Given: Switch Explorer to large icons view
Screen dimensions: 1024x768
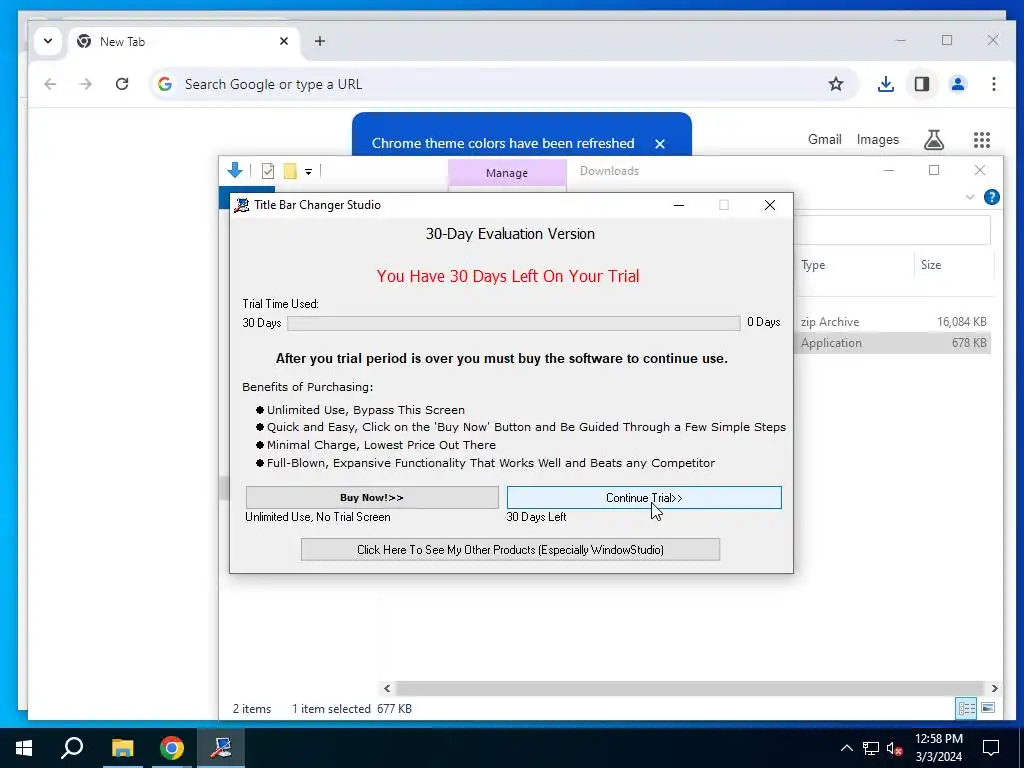Looking at the screenshot, I should pos(988,709).
